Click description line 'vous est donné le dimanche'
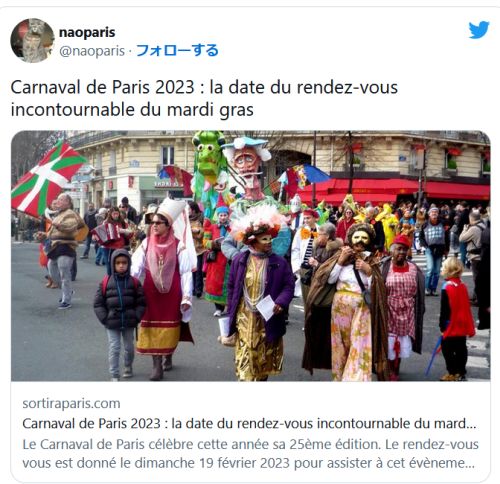 [x=248, y=463]
